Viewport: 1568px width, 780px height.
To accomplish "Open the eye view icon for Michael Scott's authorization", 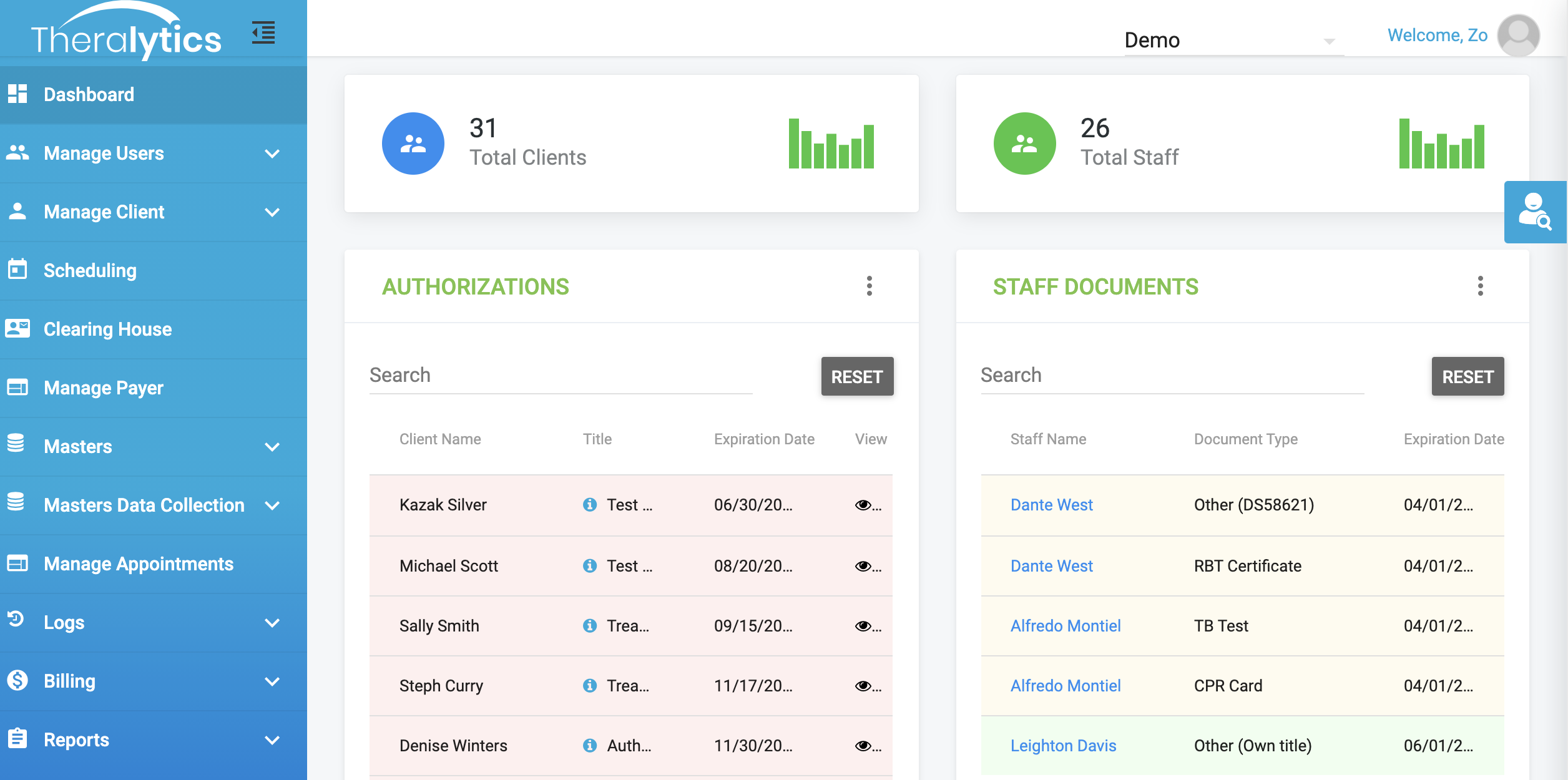I will [864, 566].
